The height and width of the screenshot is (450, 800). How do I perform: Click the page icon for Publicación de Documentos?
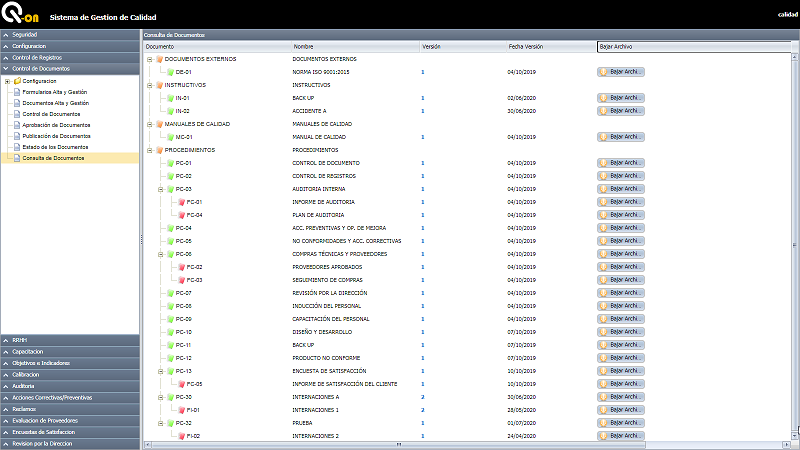coord(16,136)
